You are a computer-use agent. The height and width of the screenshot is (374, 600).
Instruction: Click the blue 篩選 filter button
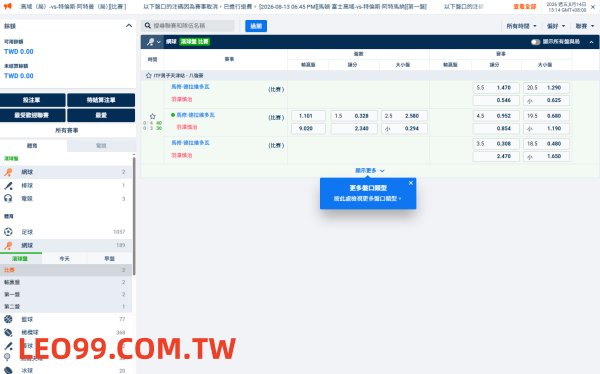(256, 26)
